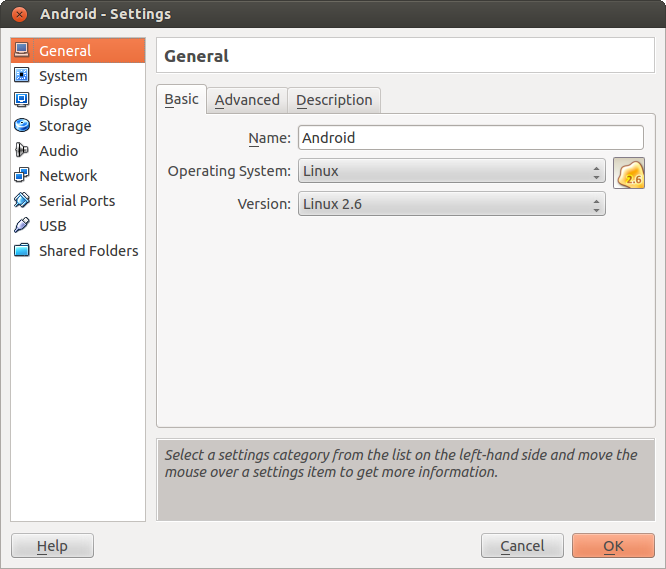Open Serial Ports settings icon
This screenshot has height=569, width=666.
click(21, 201)
